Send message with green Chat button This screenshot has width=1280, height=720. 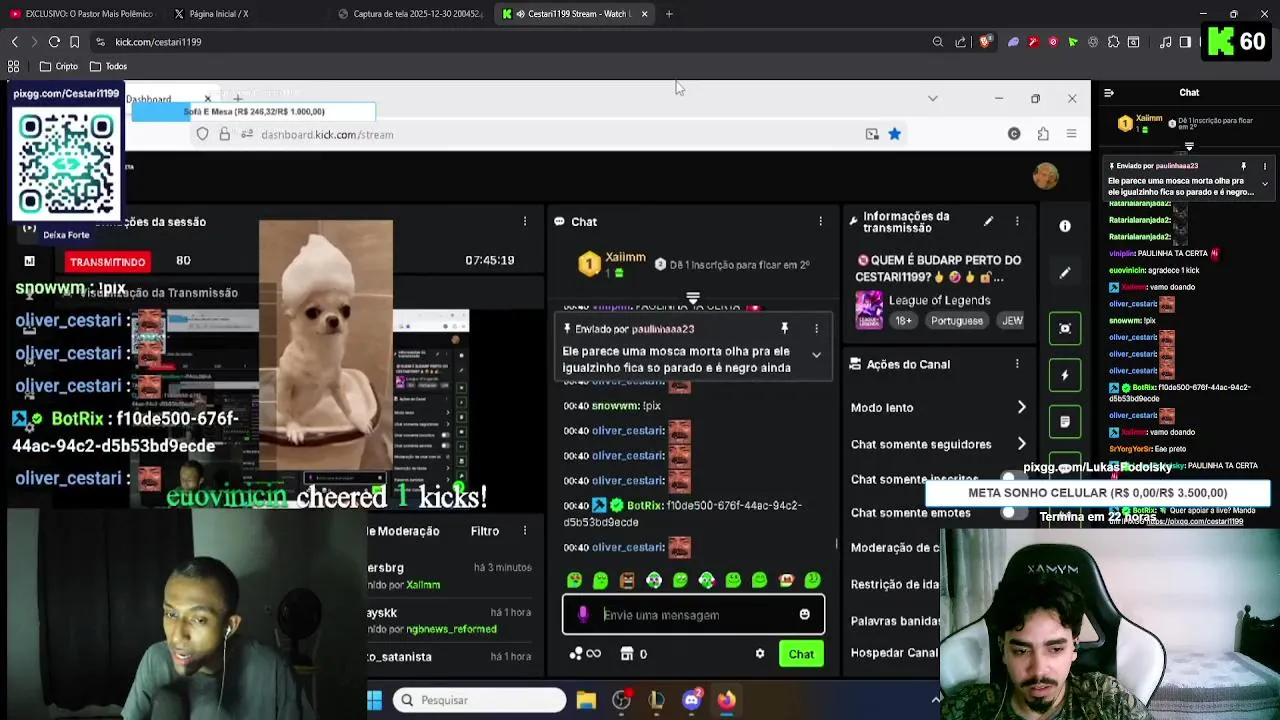(801, 654)
